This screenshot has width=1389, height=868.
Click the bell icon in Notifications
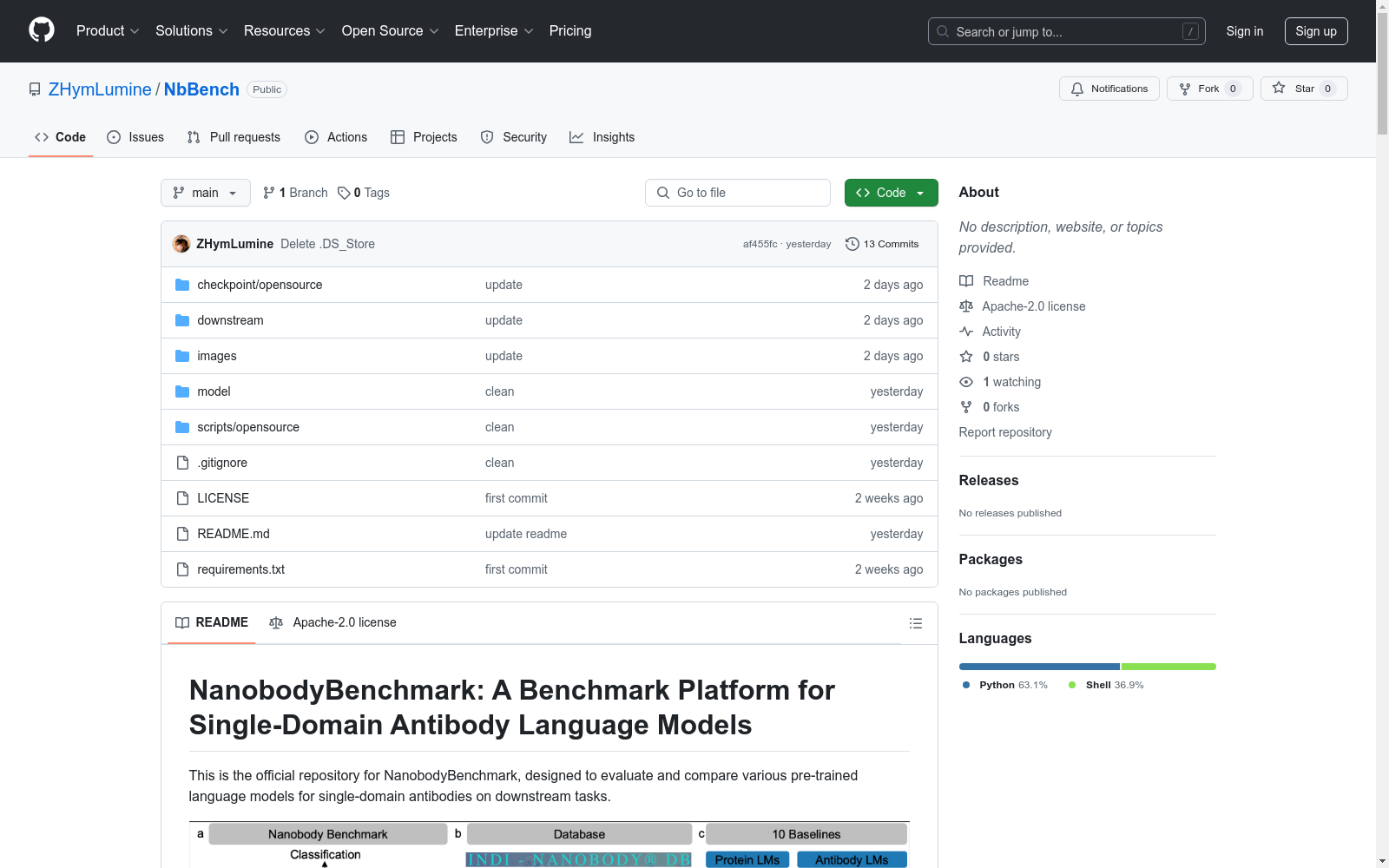click(x=1077, y=89)
